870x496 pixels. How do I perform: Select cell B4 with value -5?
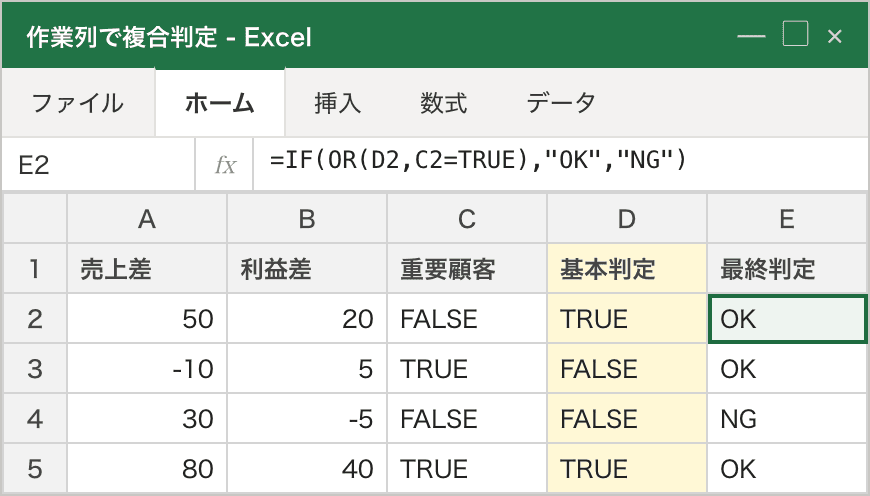pyautogui.click(x=307, y=418)
